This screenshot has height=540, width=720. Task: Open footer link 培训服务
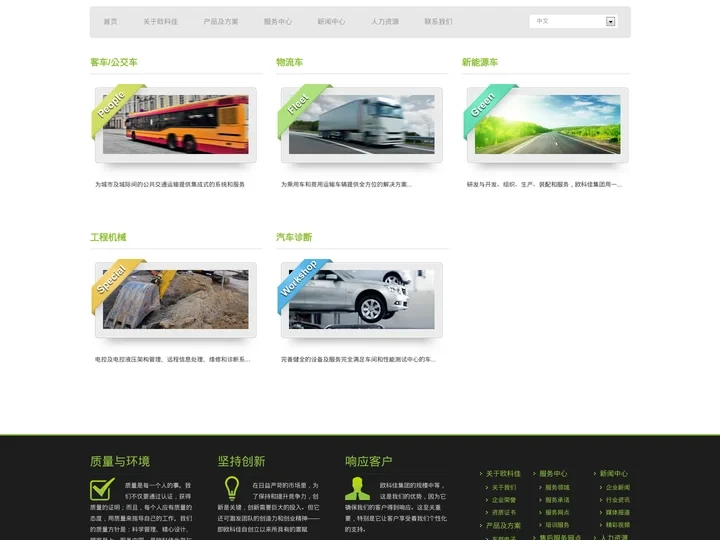[x=557, y=524]
